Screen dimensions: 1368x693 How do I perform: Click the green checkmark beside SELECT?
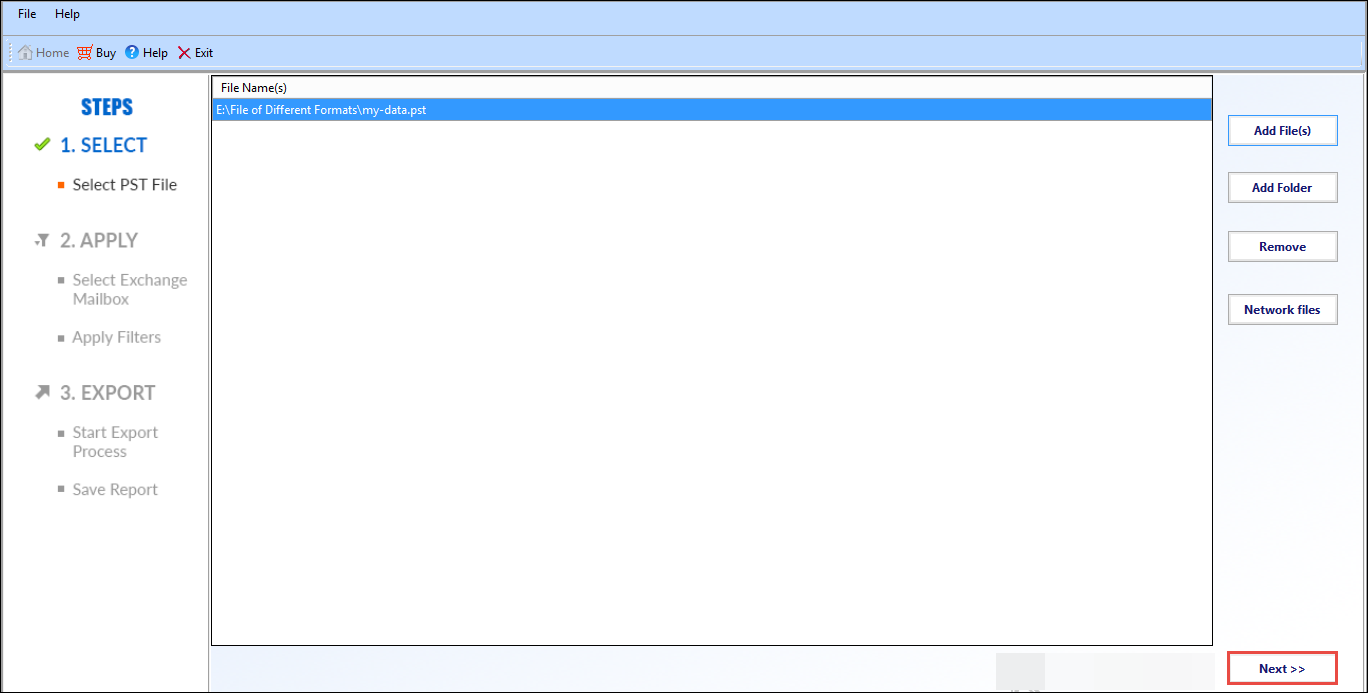[x=41, y=145]
